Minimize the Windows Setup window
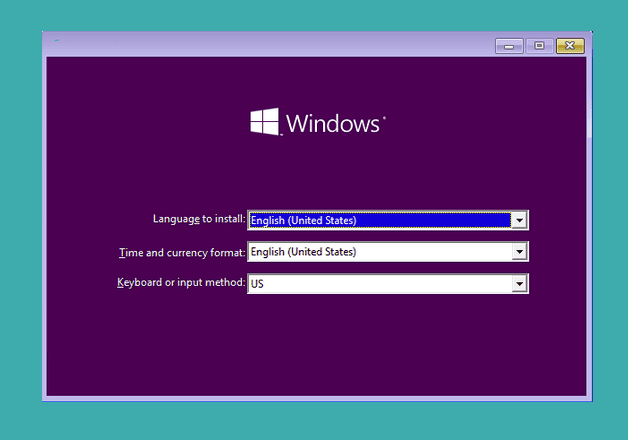This screenshot has height=440, width=628. 509,46
